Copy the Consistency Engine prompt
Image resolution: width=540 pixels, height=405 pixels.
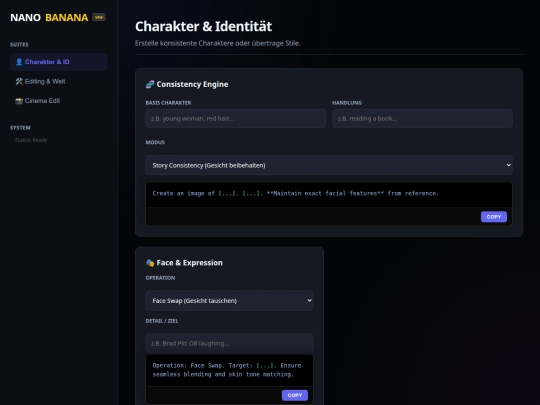(x=494, y=217)
